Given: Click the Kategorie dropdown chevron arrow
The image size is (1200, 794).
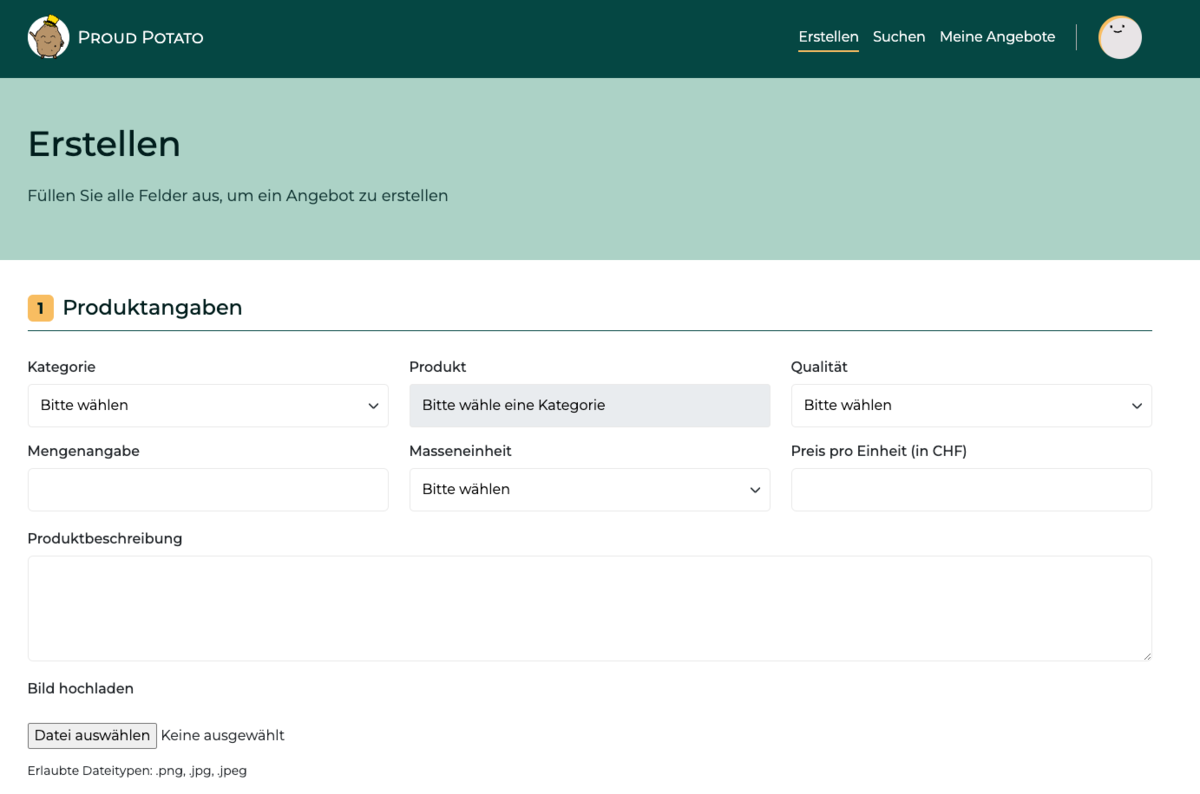Looking at the screenshot, I should [373, 406].
